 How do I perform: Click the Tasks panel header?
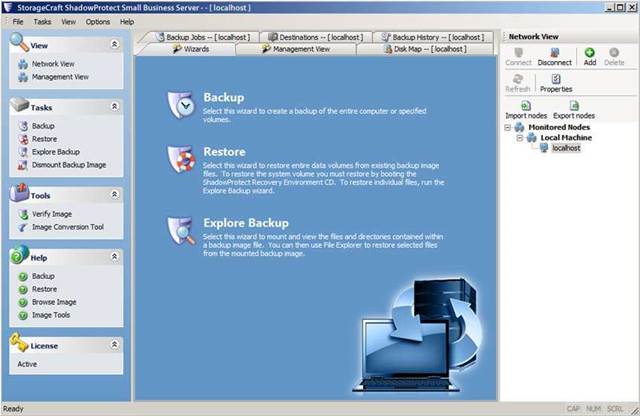[66, 107]
